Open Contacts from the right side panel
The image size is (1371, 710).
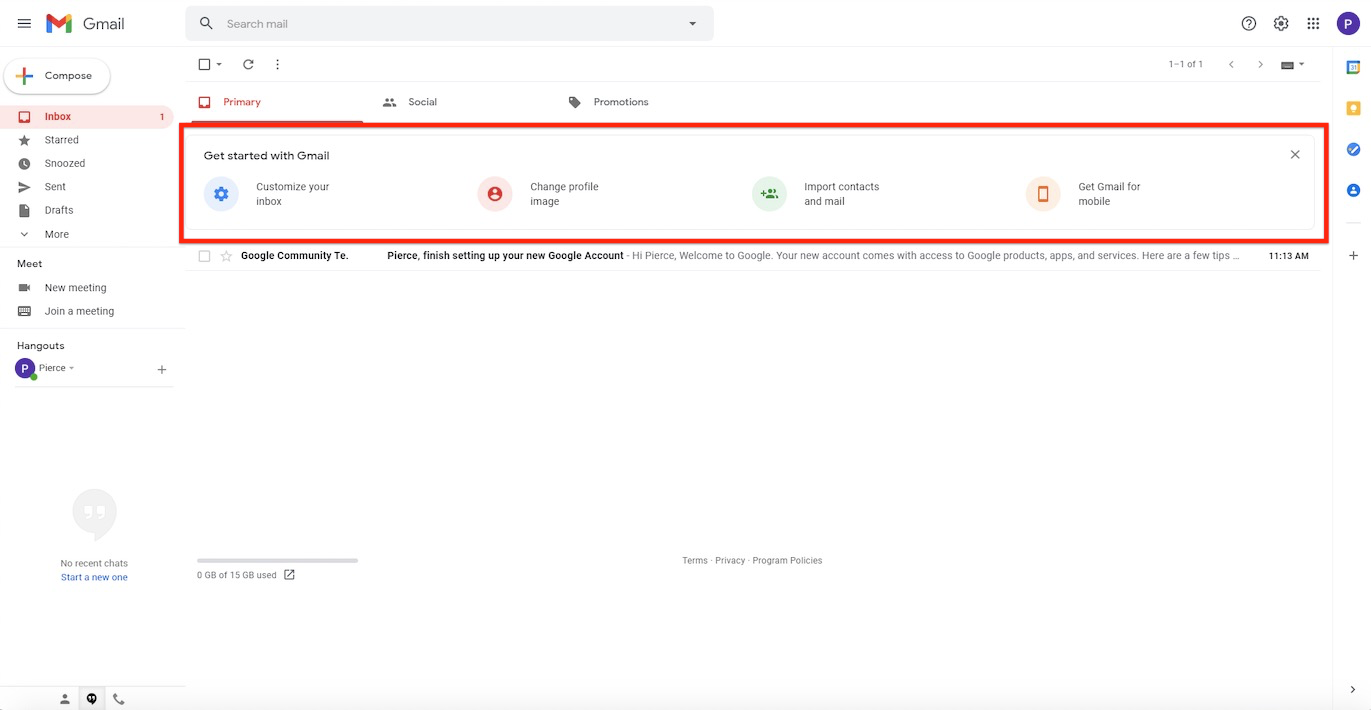pos(1353,190)
